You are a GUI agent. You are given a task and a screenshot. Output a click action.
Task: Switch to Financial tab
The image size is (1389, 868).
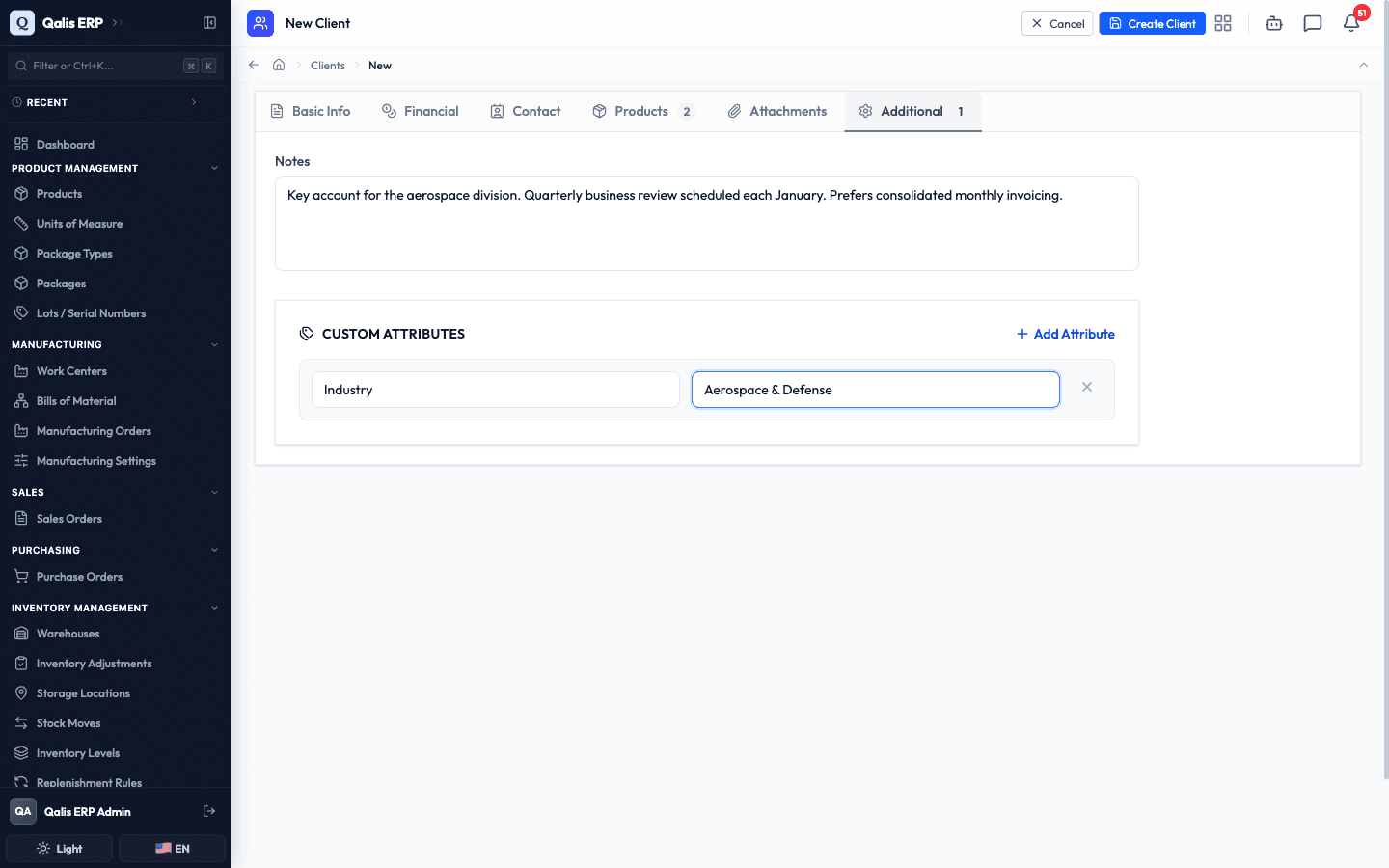point(421,111)
